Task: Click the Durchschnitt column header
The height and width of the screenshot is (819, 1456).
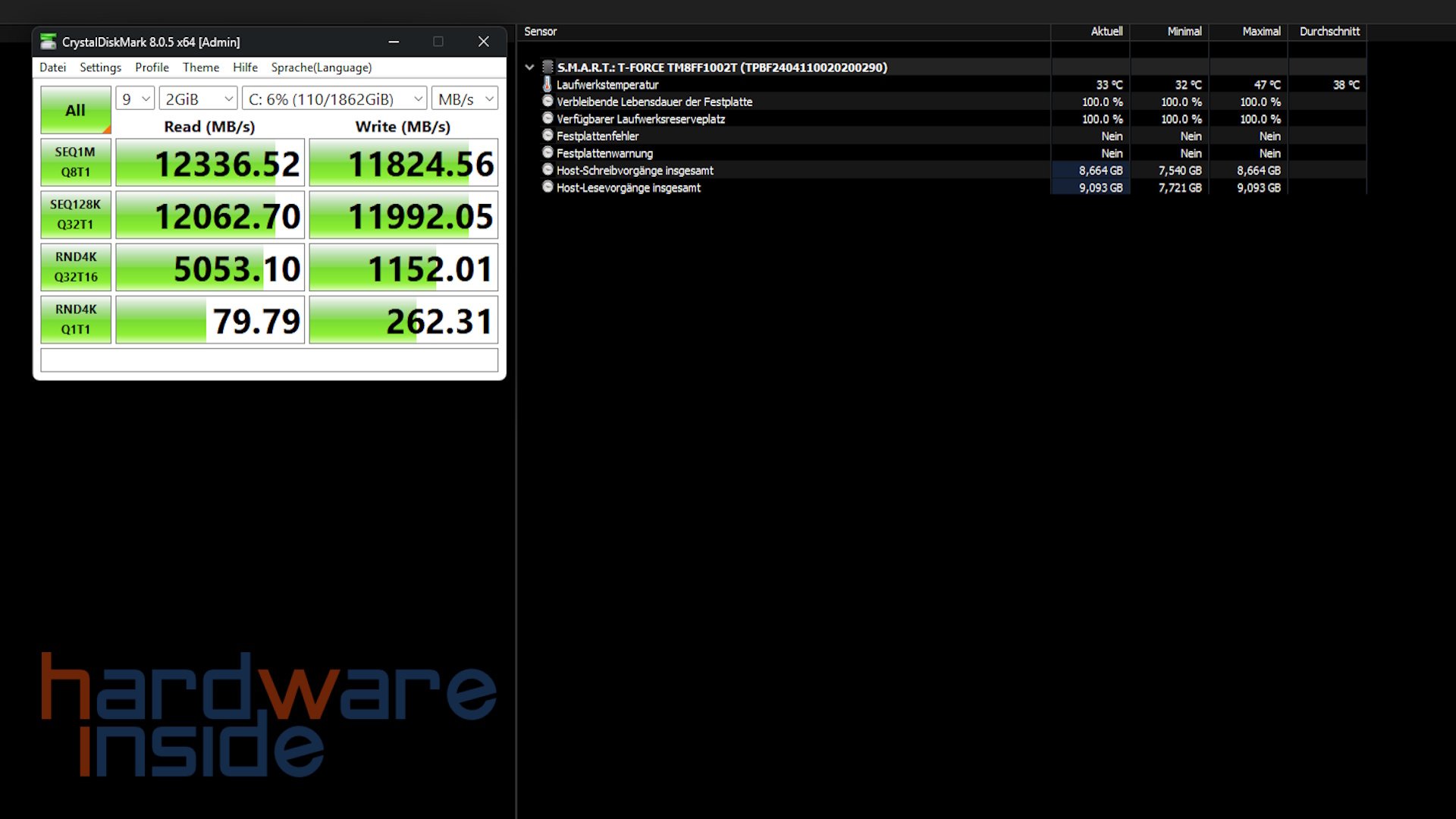Action: coord(1329,31)
